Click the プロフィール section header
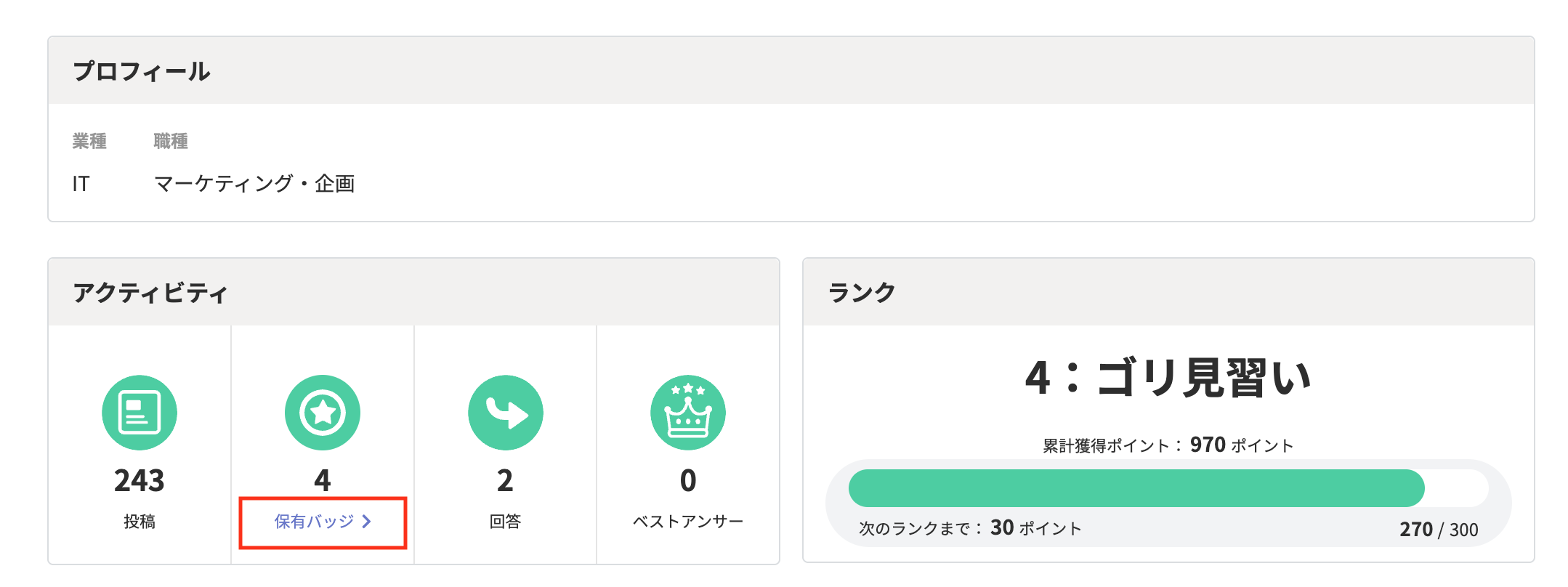Viewport: 1568px width, 587px height. coord(142,71)
